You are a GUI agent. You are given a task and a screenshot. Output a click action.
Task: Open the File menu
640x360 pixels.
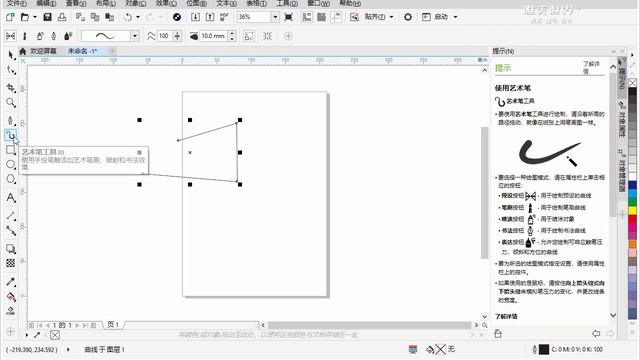[16, 3]
